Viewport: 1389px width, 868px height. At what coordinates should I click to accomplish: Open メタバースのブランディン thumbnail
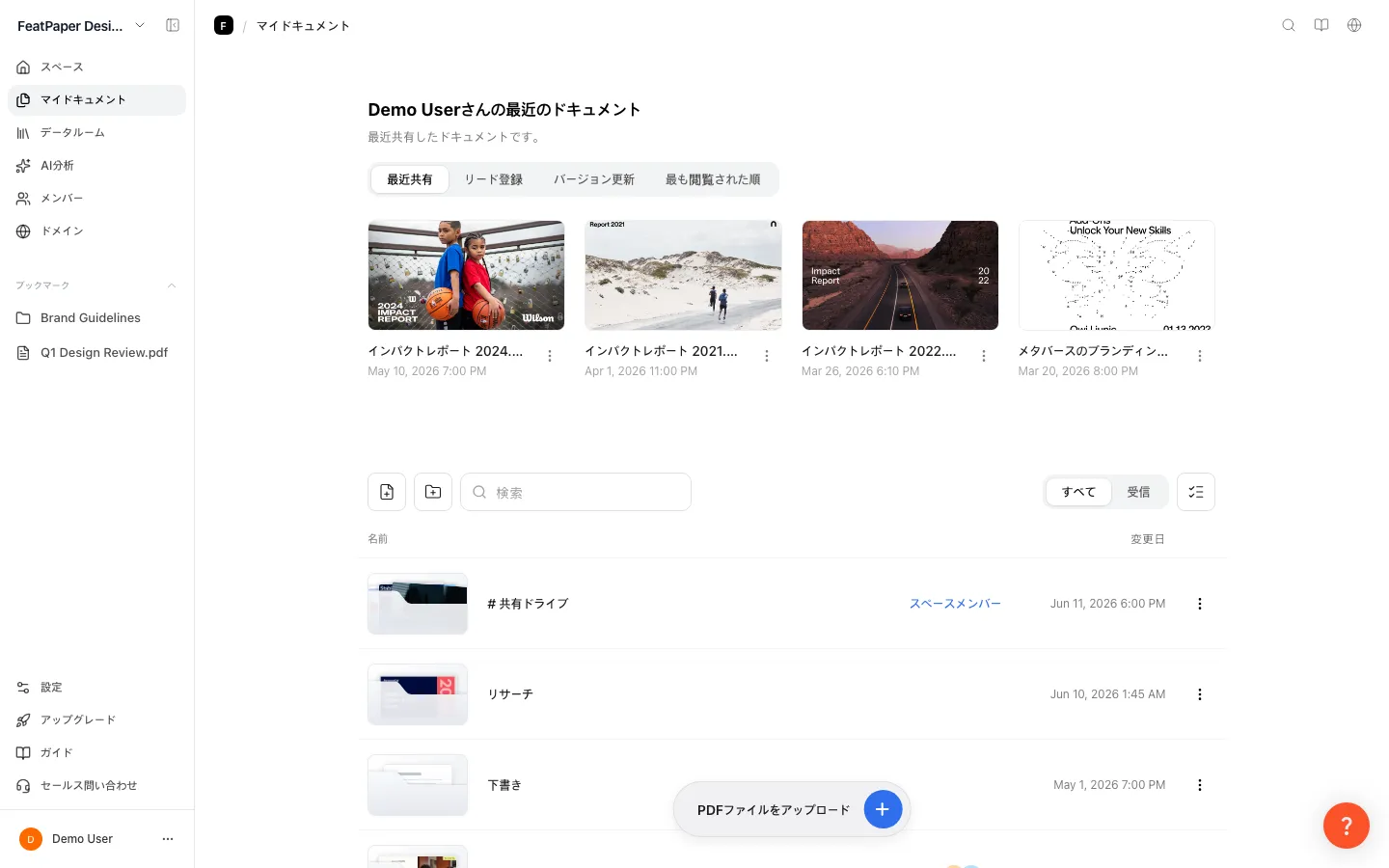click(x=1117, y=275)
